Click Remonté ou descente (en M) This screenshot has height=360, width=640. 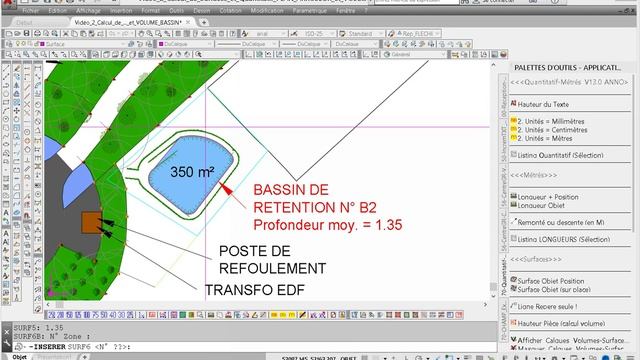click(x=560, y=222)
